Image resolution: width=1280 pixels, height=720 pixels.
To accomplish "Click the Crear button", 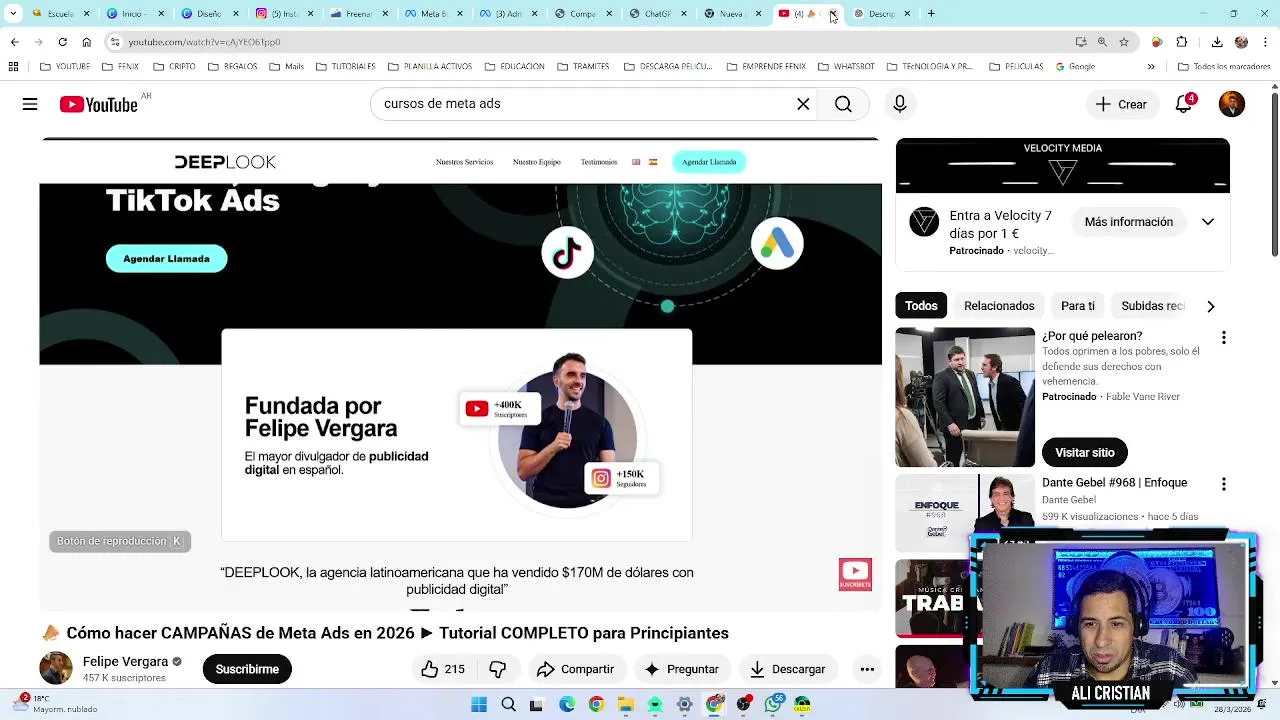I will pos(1121,104).
